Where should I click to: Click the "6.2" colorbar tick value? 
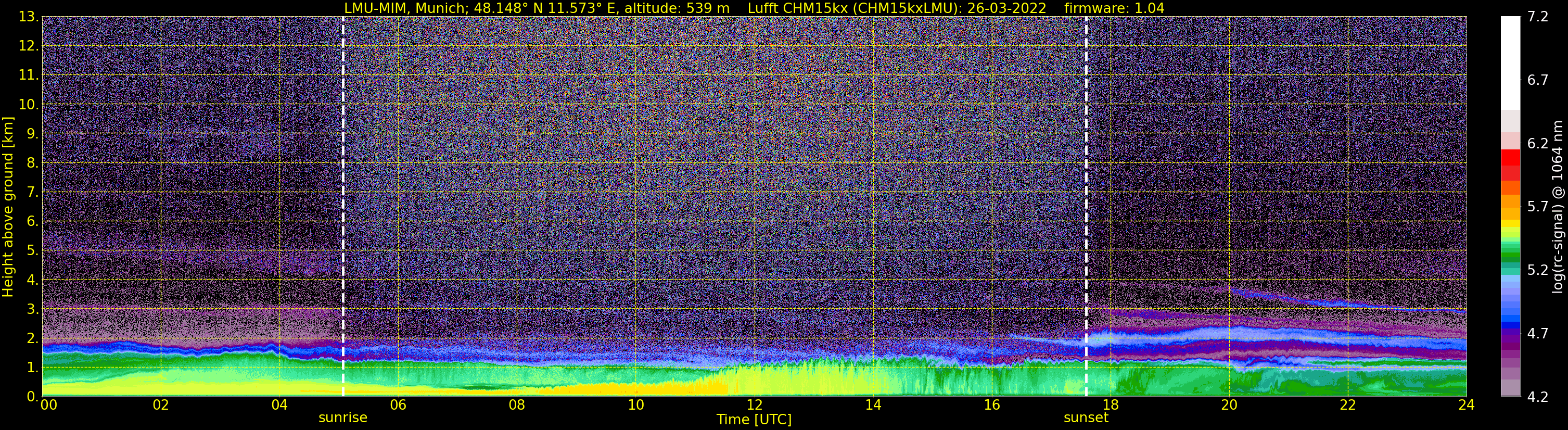pyautogui.click(x=1538, y=144)
